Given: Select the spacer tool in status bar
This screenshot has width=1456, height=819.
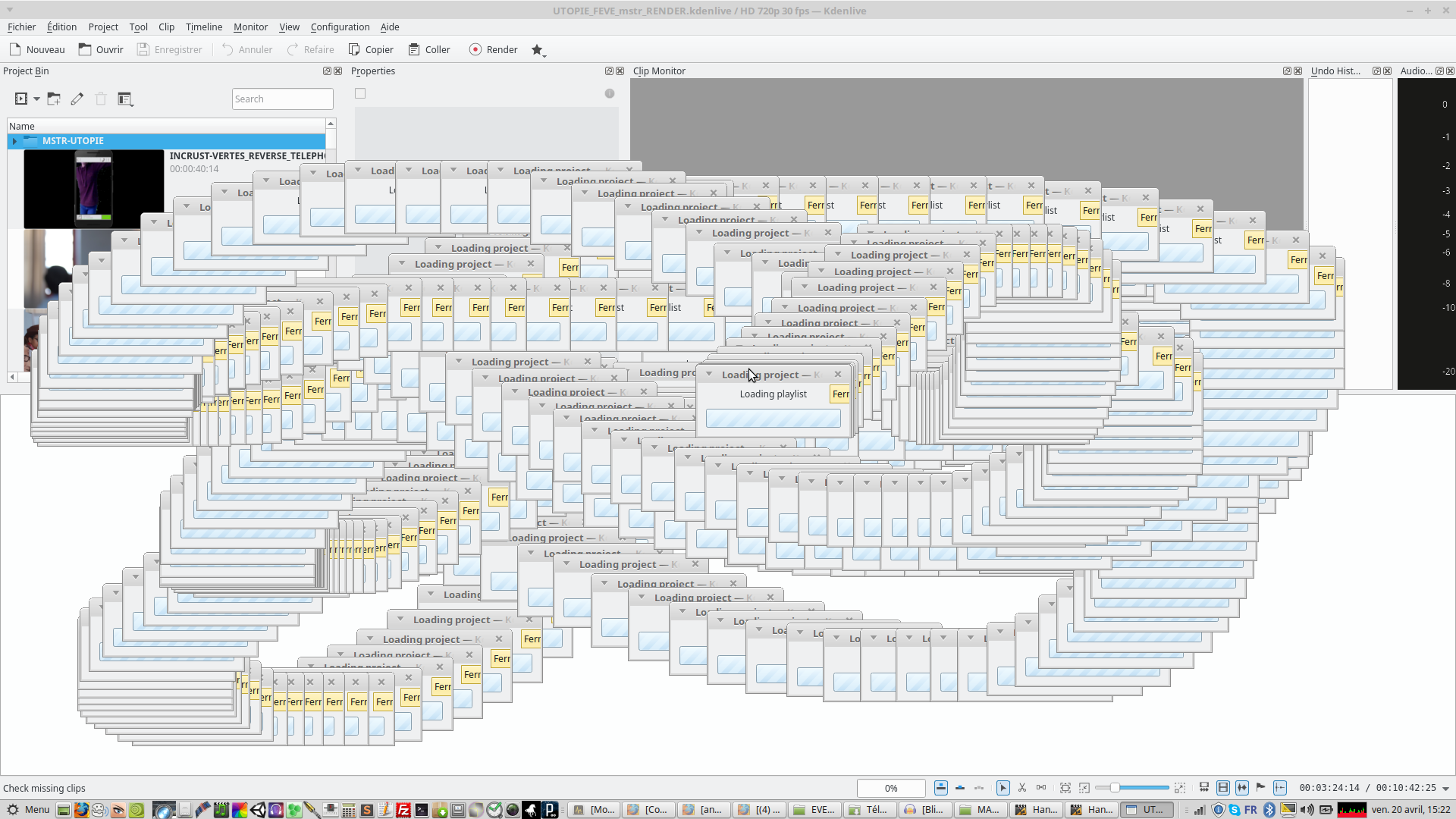Looking at the screenshot, I should coord(1041,788).
